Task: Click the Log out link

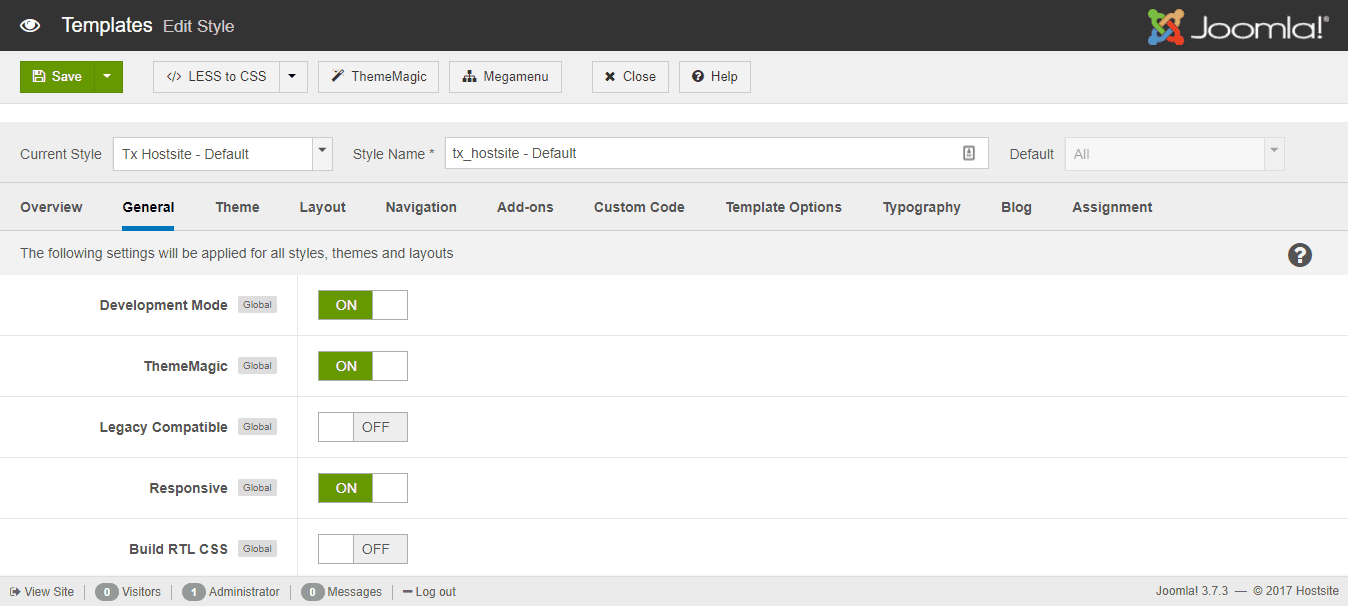Action: pyautogui.click(x=430, y=592)
